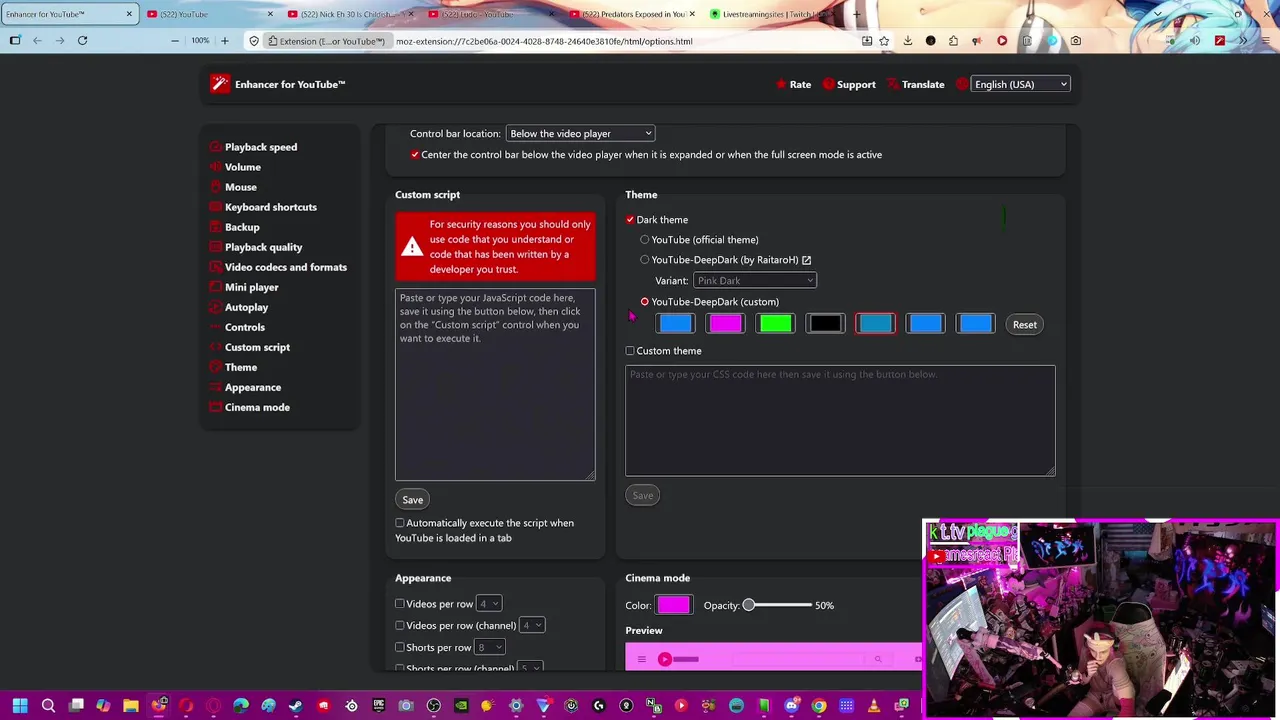Pick the black custom theme swatch
This screenshot has width=1280, height=720.
(x=826, y=324)
